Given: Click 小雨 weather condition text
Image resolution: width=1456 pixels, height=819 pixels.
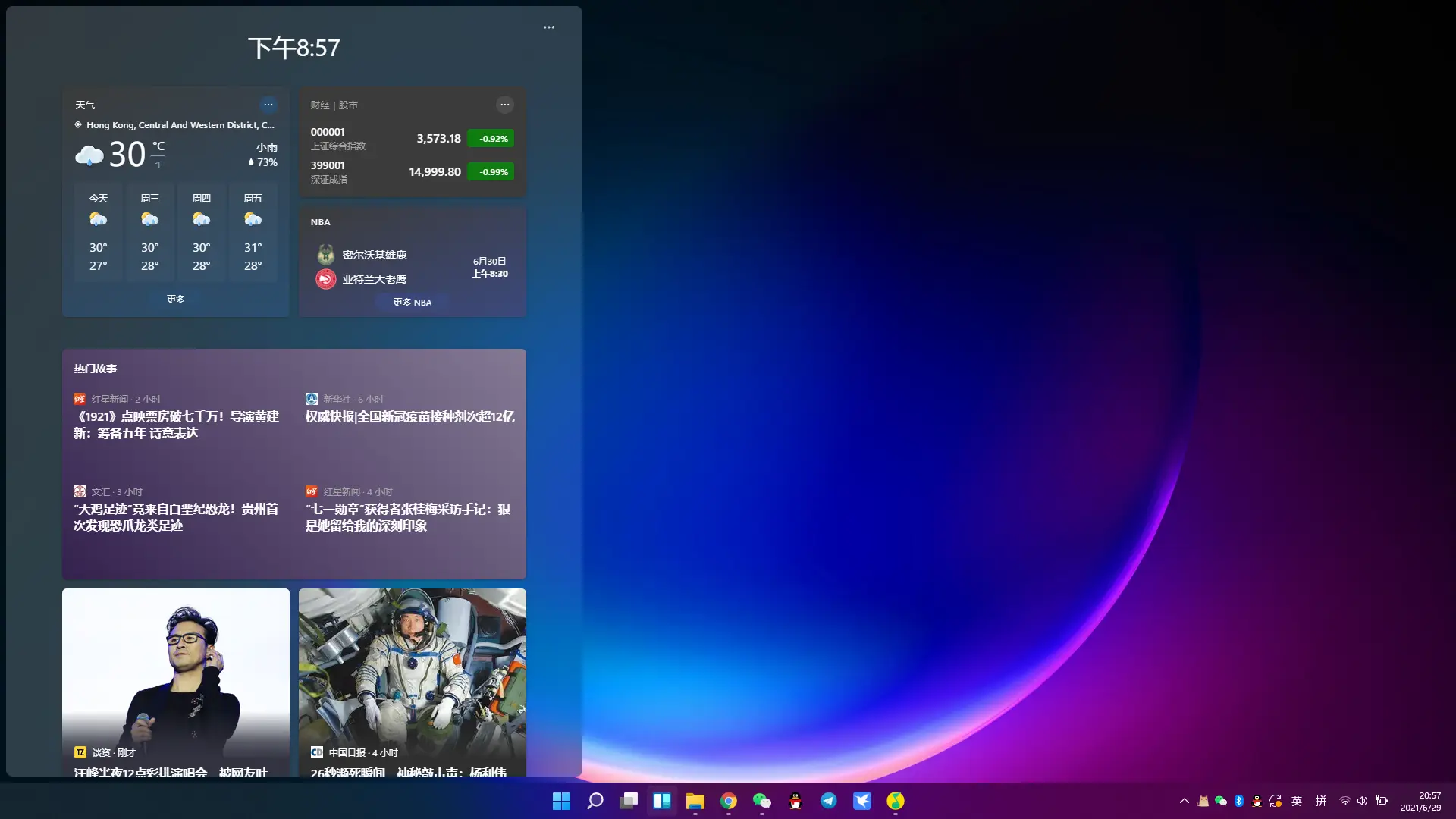Looking at the screenshot, I should click(267, 148).
